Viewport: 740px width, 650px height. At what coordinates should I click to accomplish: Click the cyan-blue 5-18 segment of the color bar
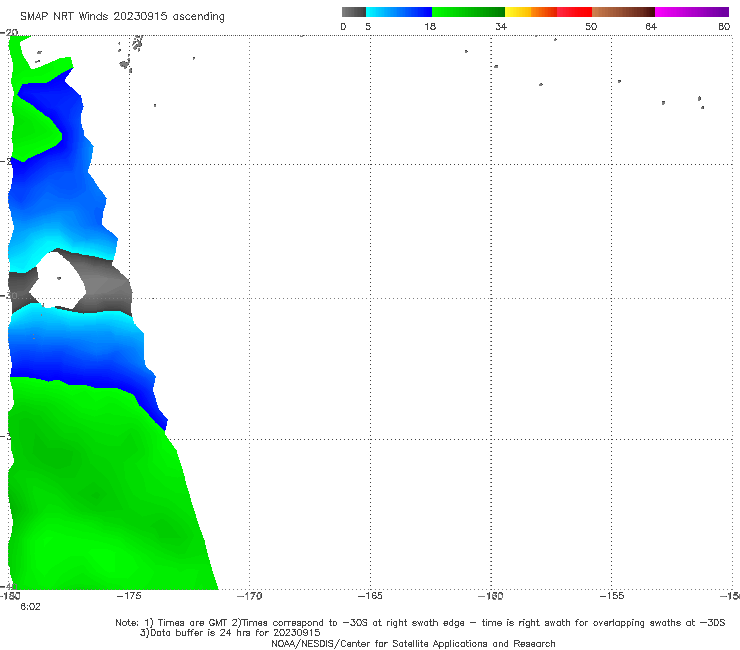pyautogui.click(x=399, y=12)
